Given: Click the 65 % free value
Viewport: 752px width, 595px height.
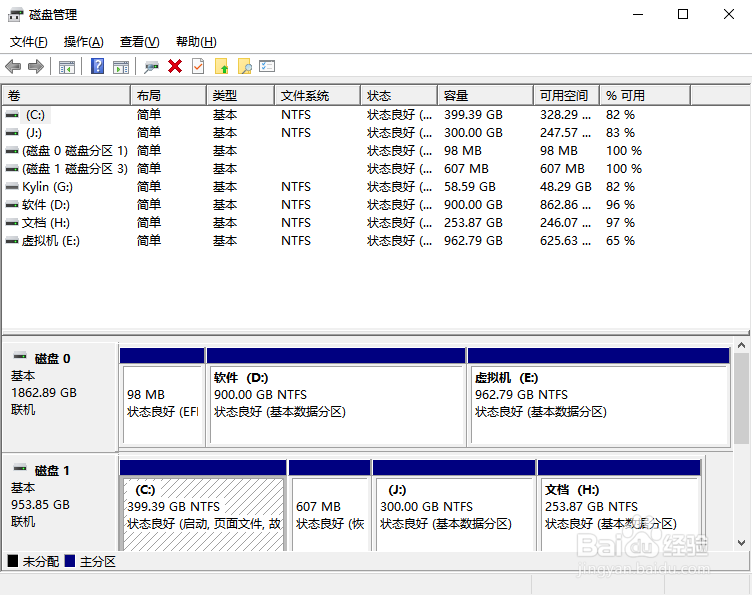Looking at the screenshot, I should (620, 241).
